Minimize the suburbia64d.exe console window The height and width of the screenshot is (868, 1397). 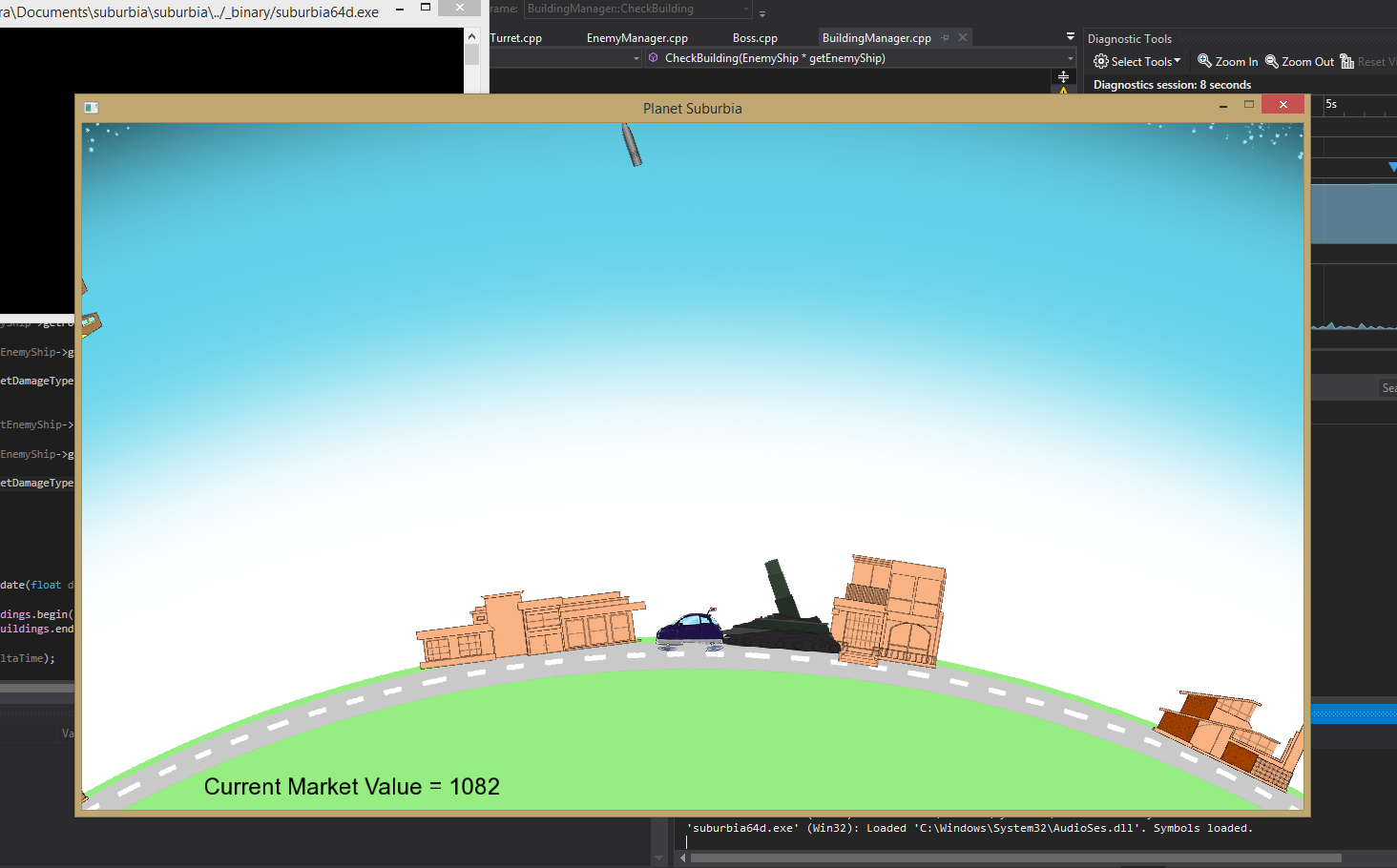[x=400, y=9]
